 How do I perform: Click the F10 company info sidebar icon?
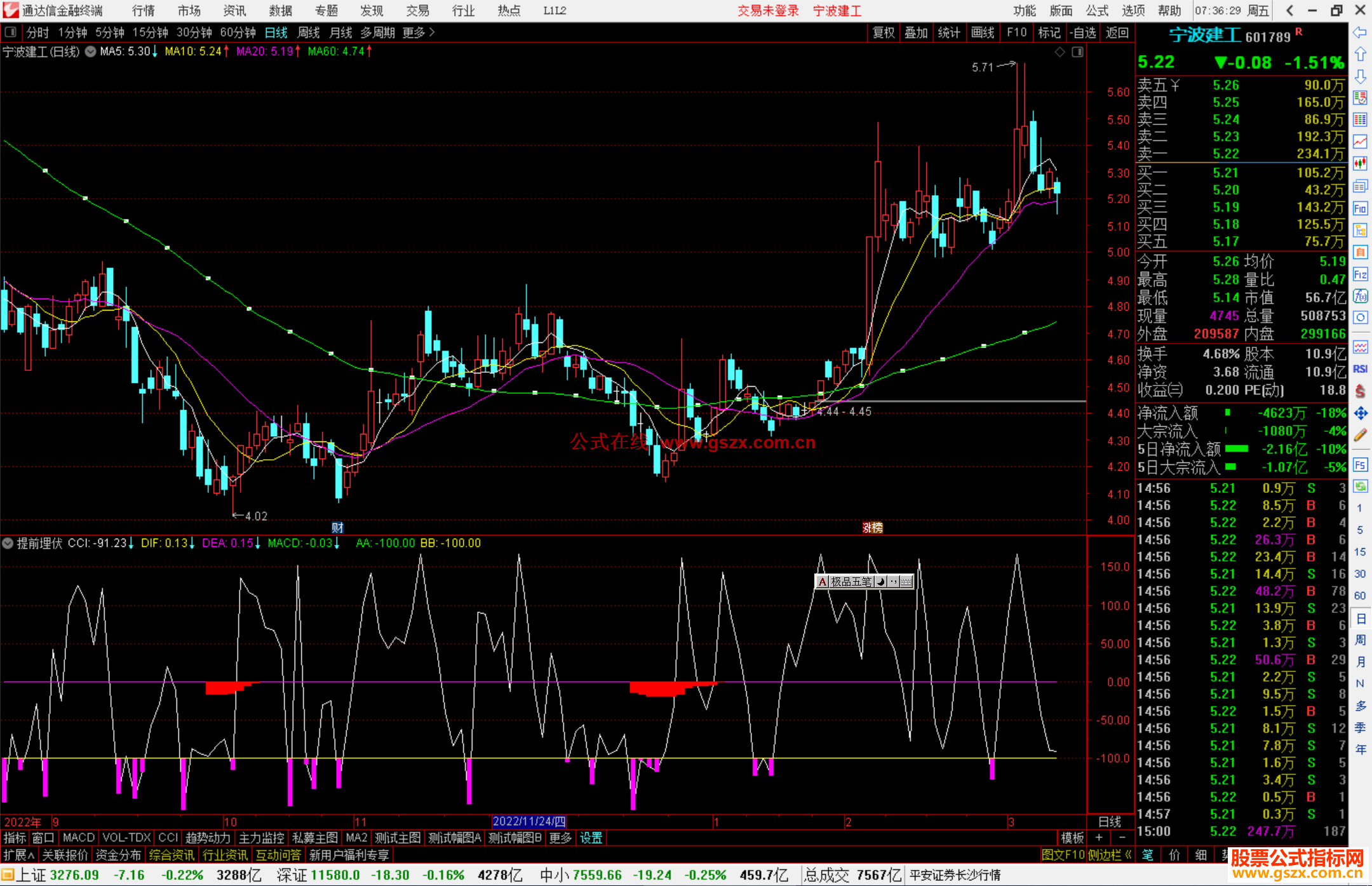[1360, 208]
